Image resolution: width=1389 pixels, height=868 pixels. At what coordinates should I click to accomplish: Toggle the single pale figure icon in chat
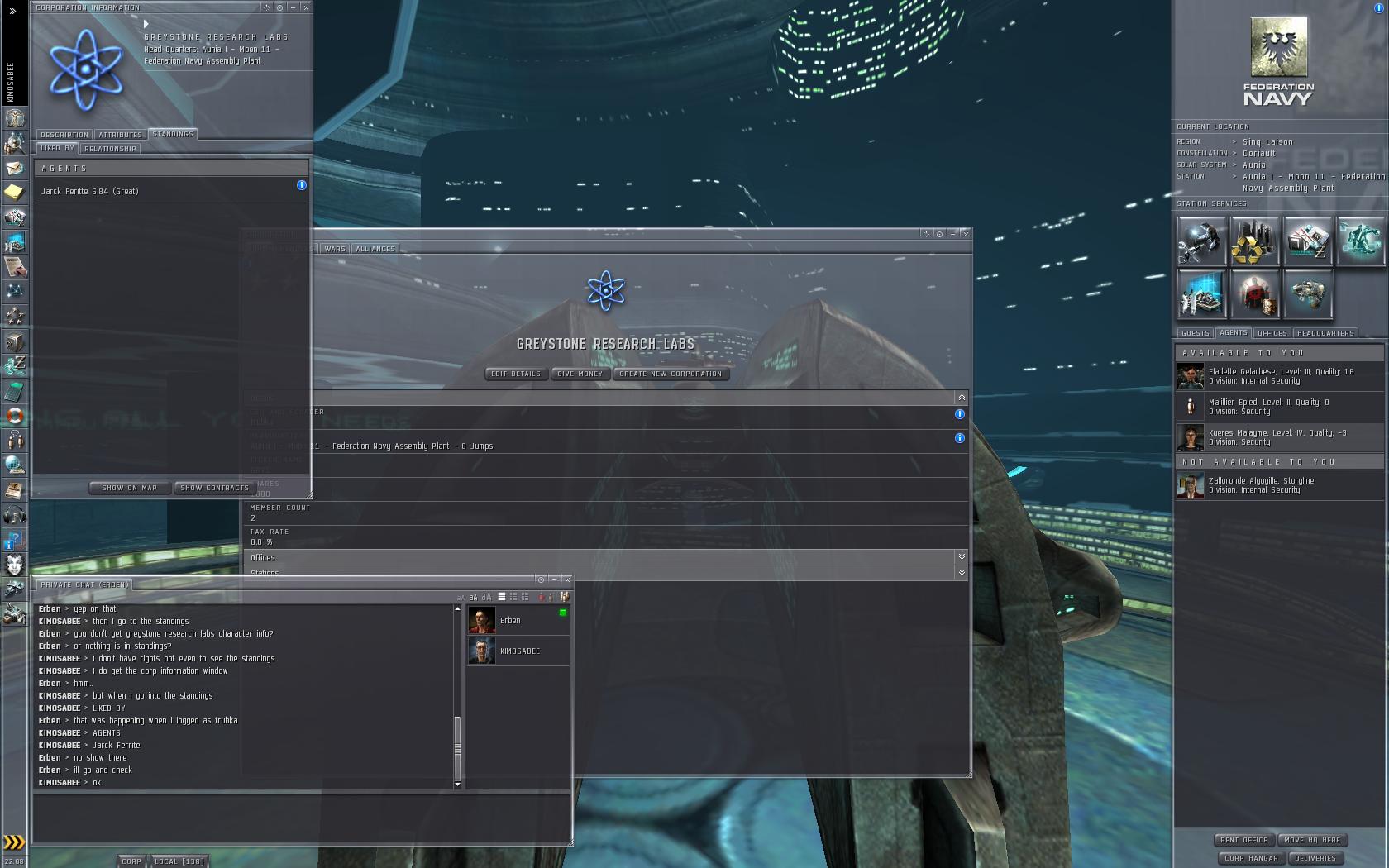(551, 597)
